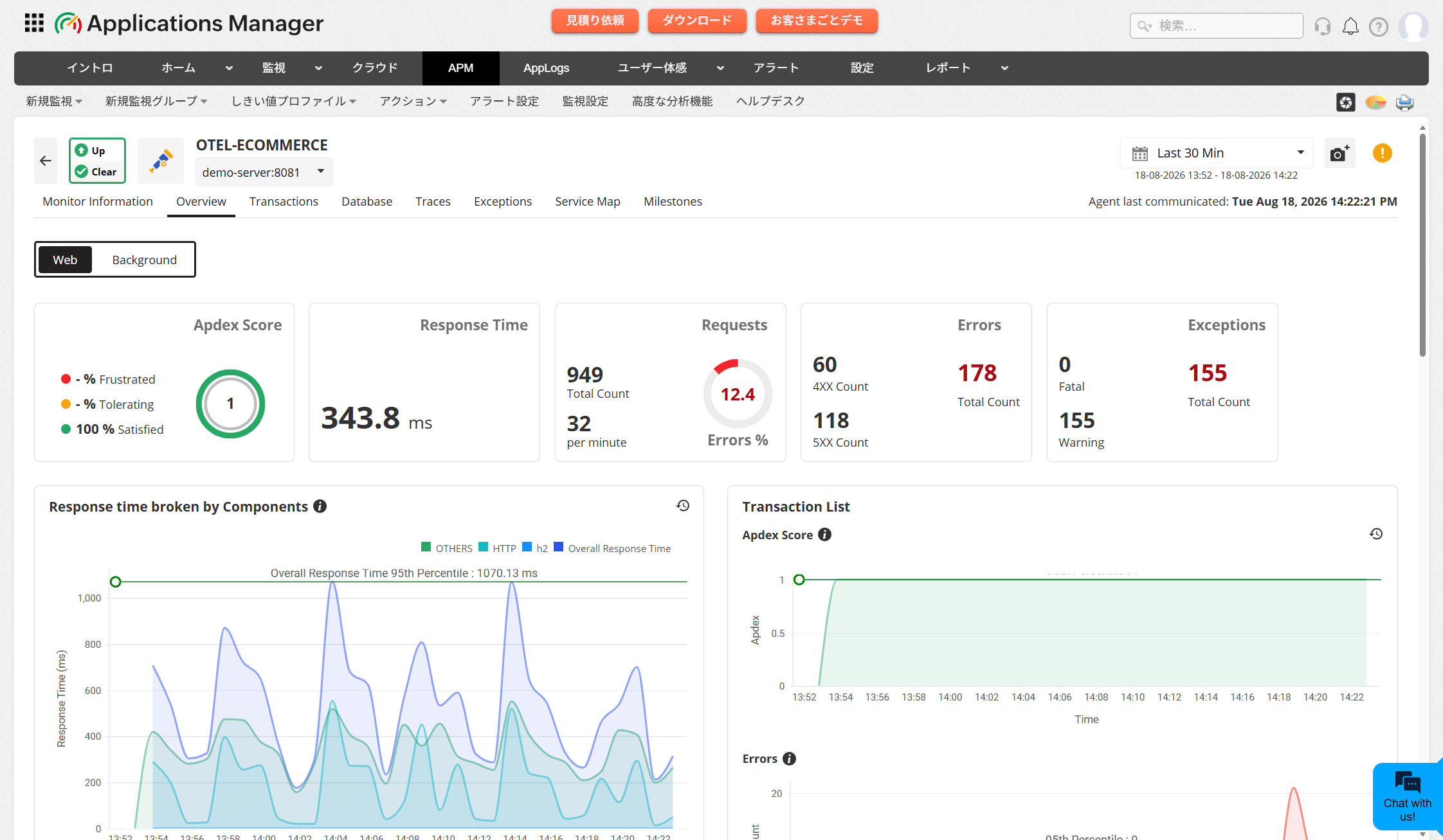Open the user profile avatar
The height and width of the screenshot is (840, 1443).
pyautogui.click(x=1413, y=26)
